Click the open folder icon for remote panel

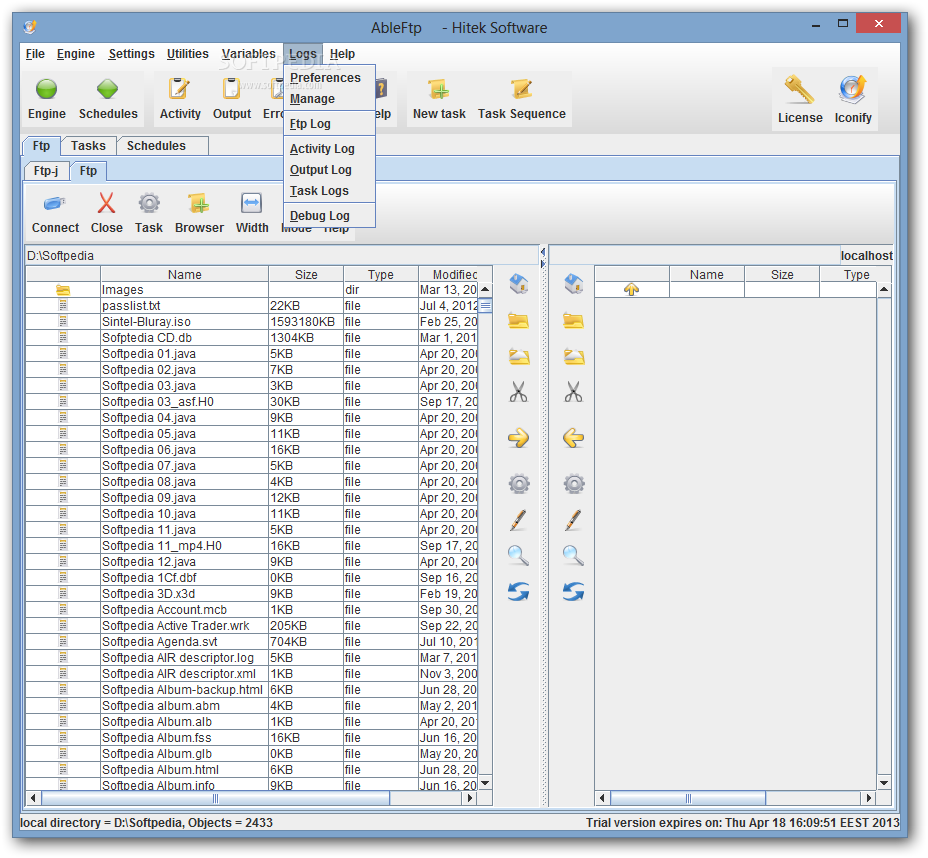click(x=573, y=357)
